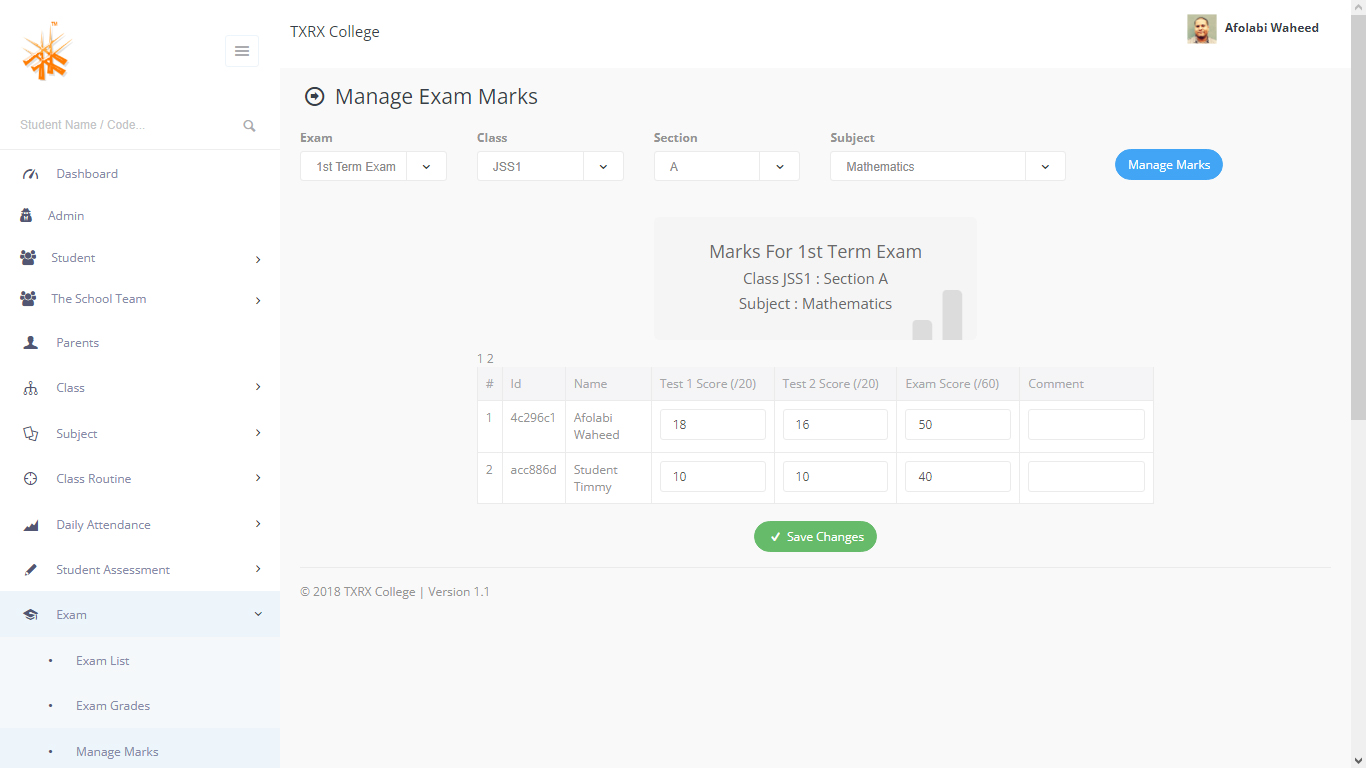The height and width of the screenshot is (768, 1366).
Task: Click the TXRX College logo
Action: click(x=47, y=52)
